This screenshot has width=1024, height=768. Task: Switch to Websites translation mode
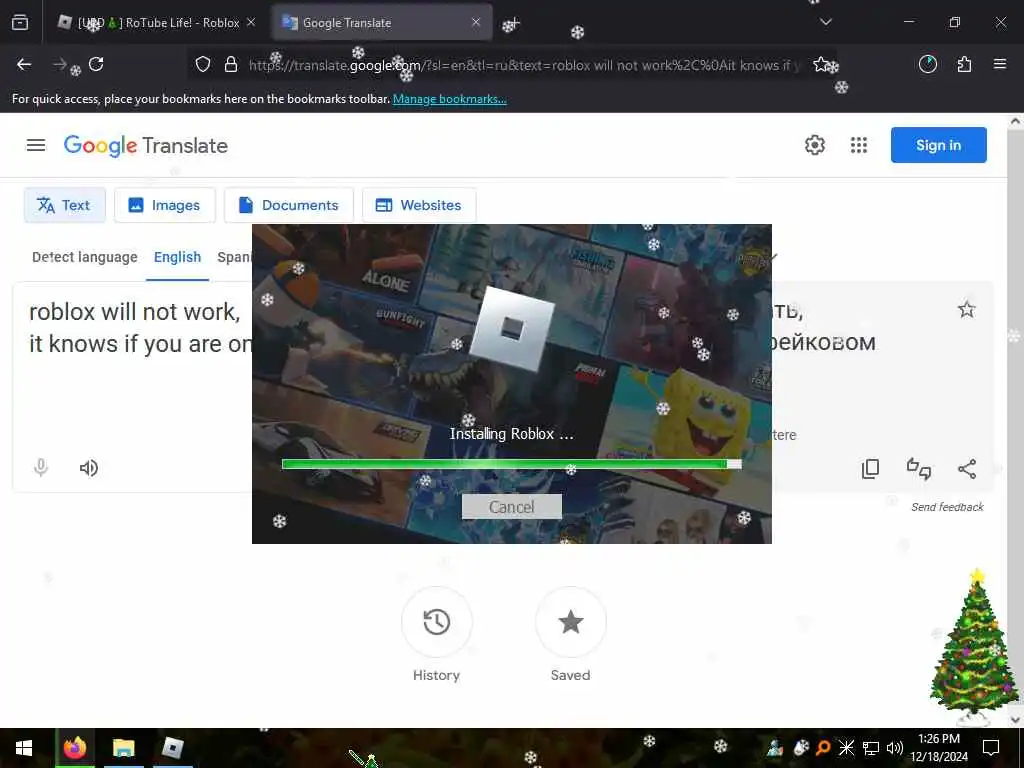[419, 205]
